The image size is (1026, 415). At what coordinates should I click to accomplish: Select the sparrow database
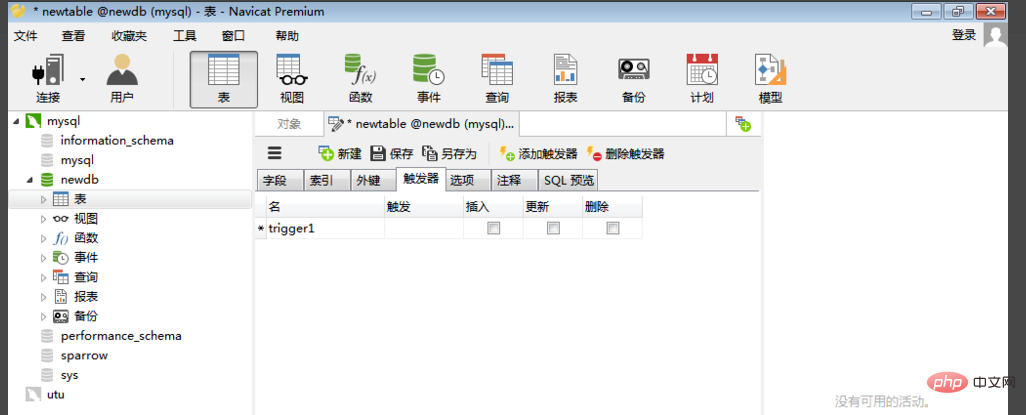pos(84,355)
